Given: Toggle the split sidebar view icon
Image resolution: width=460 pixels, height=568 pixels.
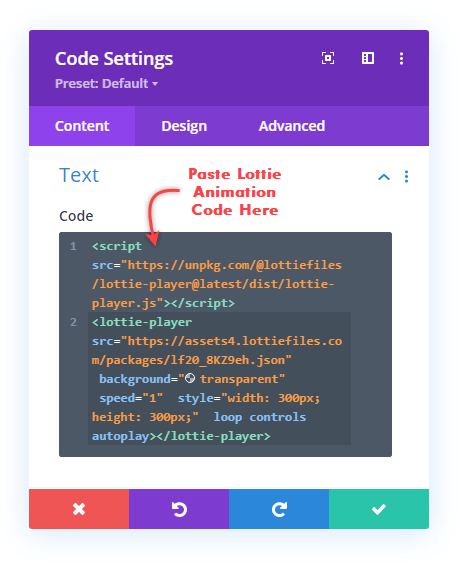Looking at the screenshot, I should pyautogui.click(x=368, y=58).
